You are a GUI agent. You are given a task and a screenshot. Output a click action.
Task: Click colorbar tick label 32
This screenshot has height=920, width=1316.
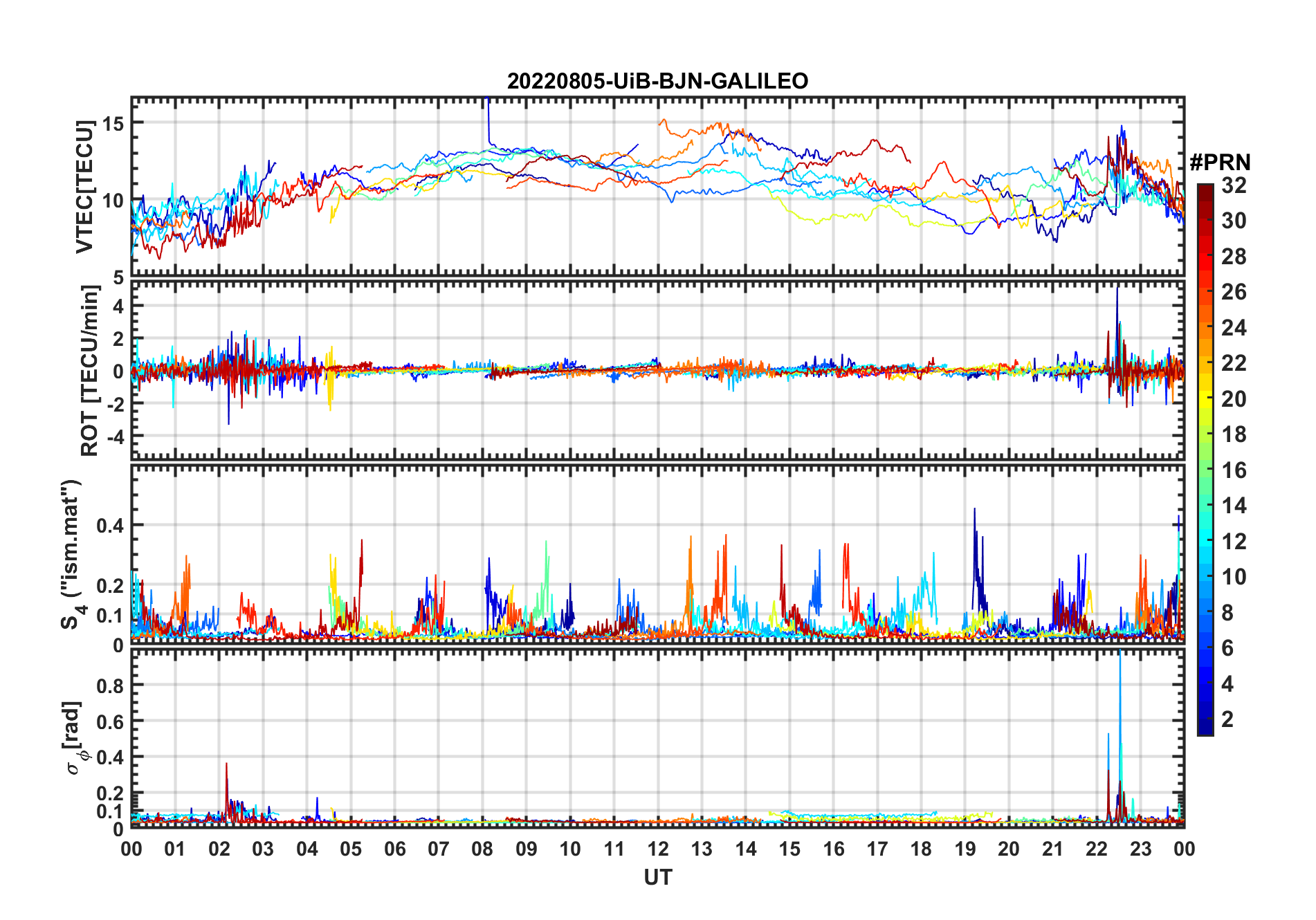pyautogui.click(x=1234, y=185)
